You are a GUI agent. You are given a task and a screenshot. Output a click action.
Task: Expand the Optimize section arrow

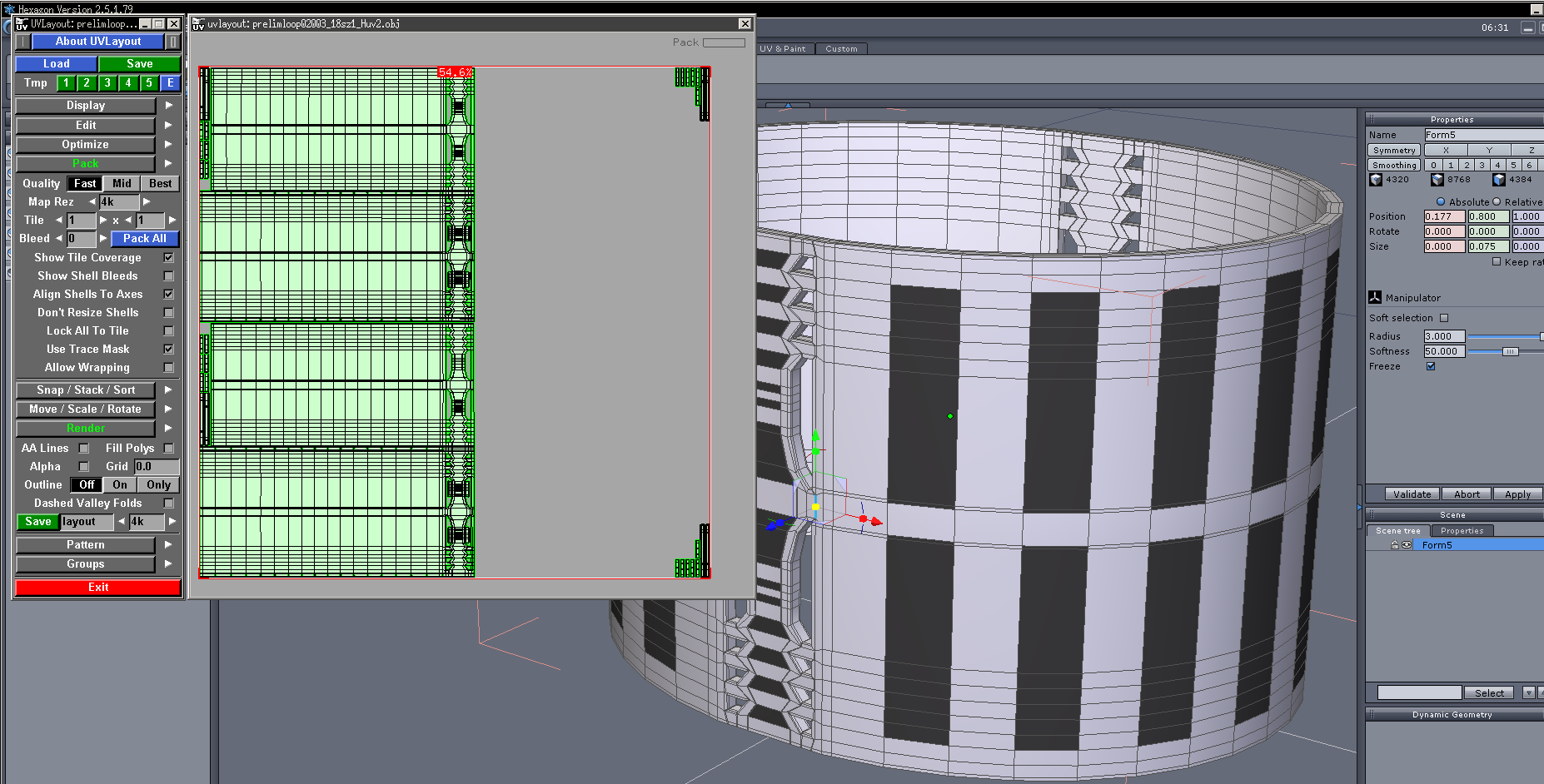pos(169,145)
